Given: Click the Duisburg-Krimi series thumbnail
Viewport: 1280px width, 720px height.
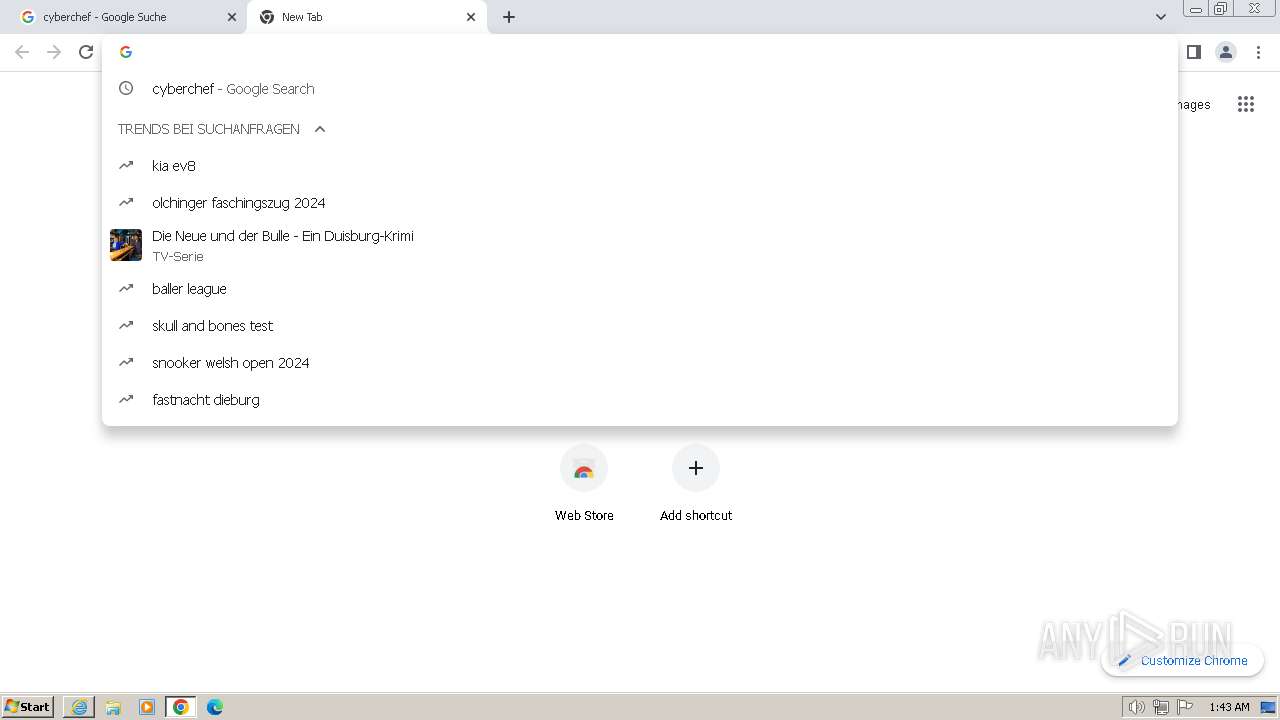Looking at the screenshot, I should [126, 245].
